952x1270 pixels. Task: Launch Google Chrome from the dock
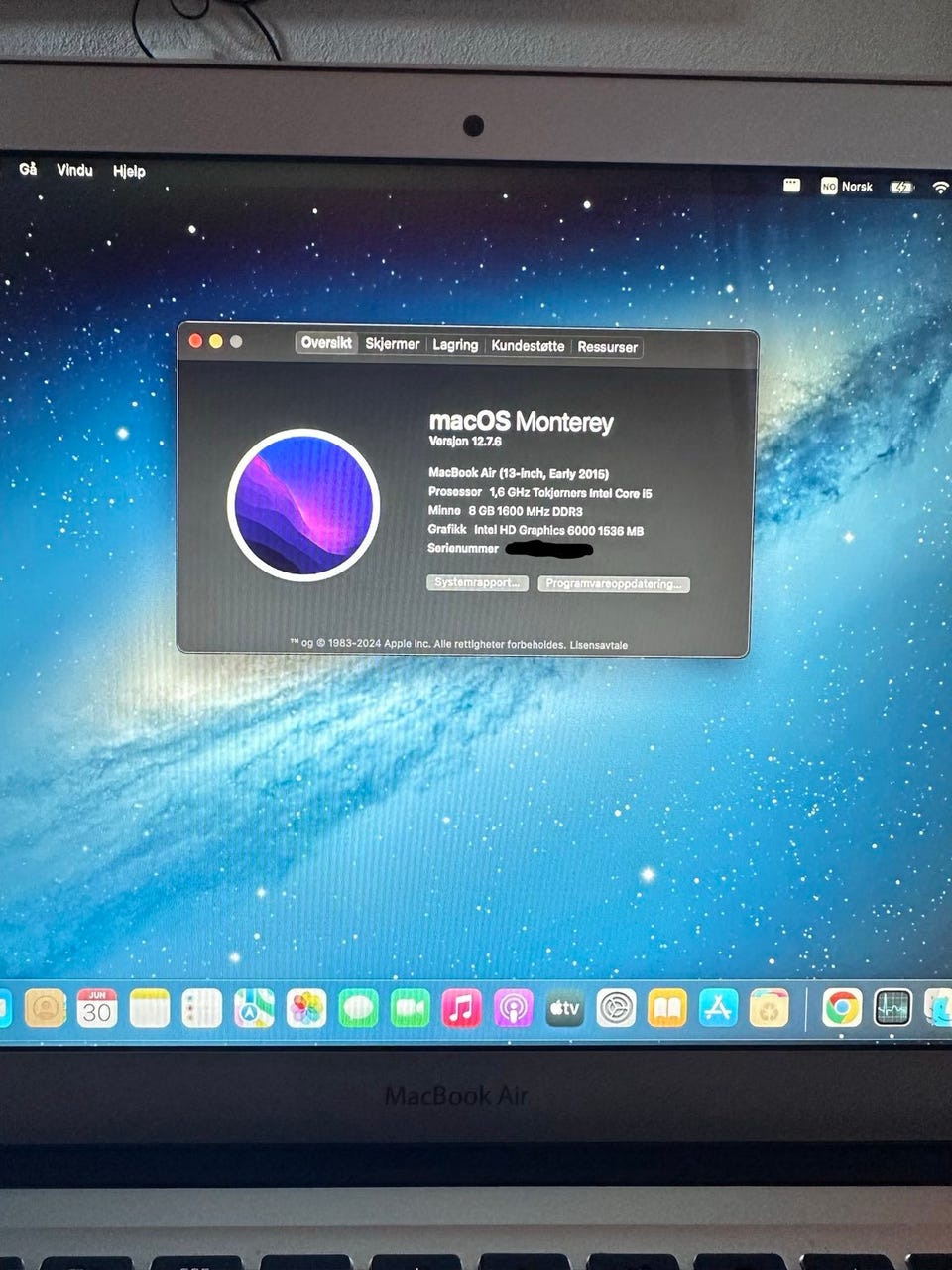pyautogui.click(x=842, y=1008)
